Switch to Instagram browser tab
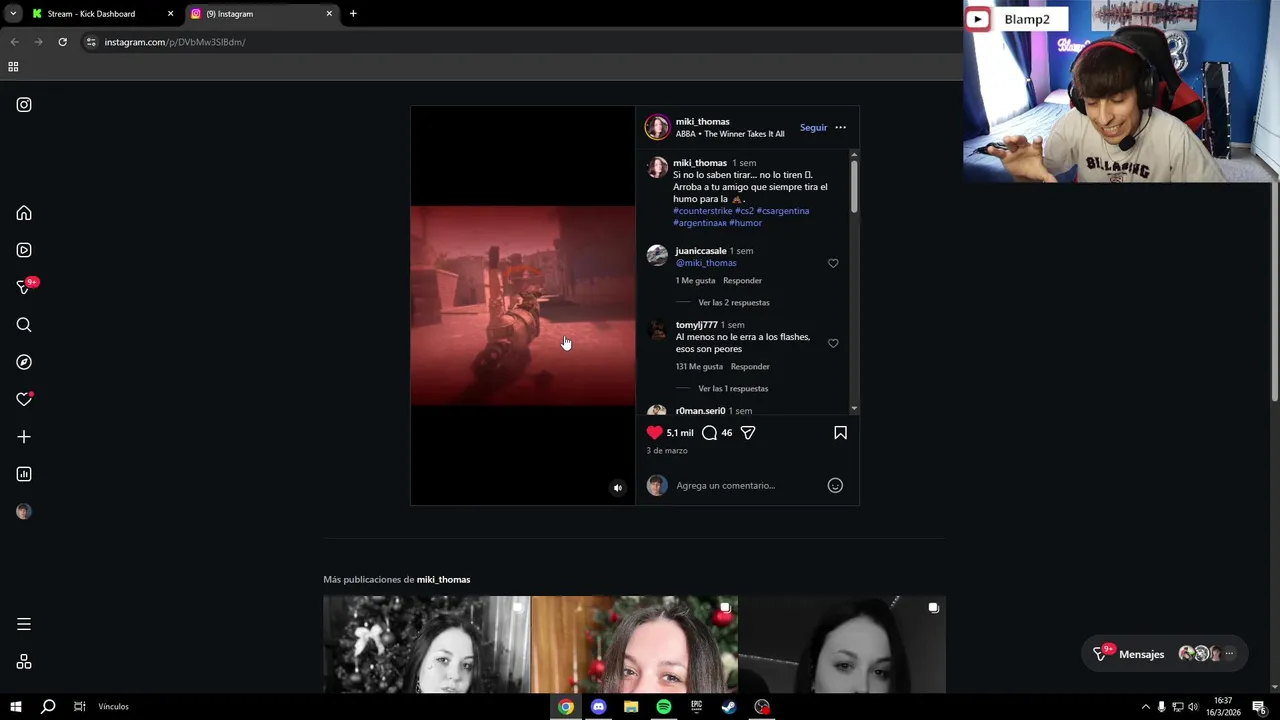 coord(255,14)
